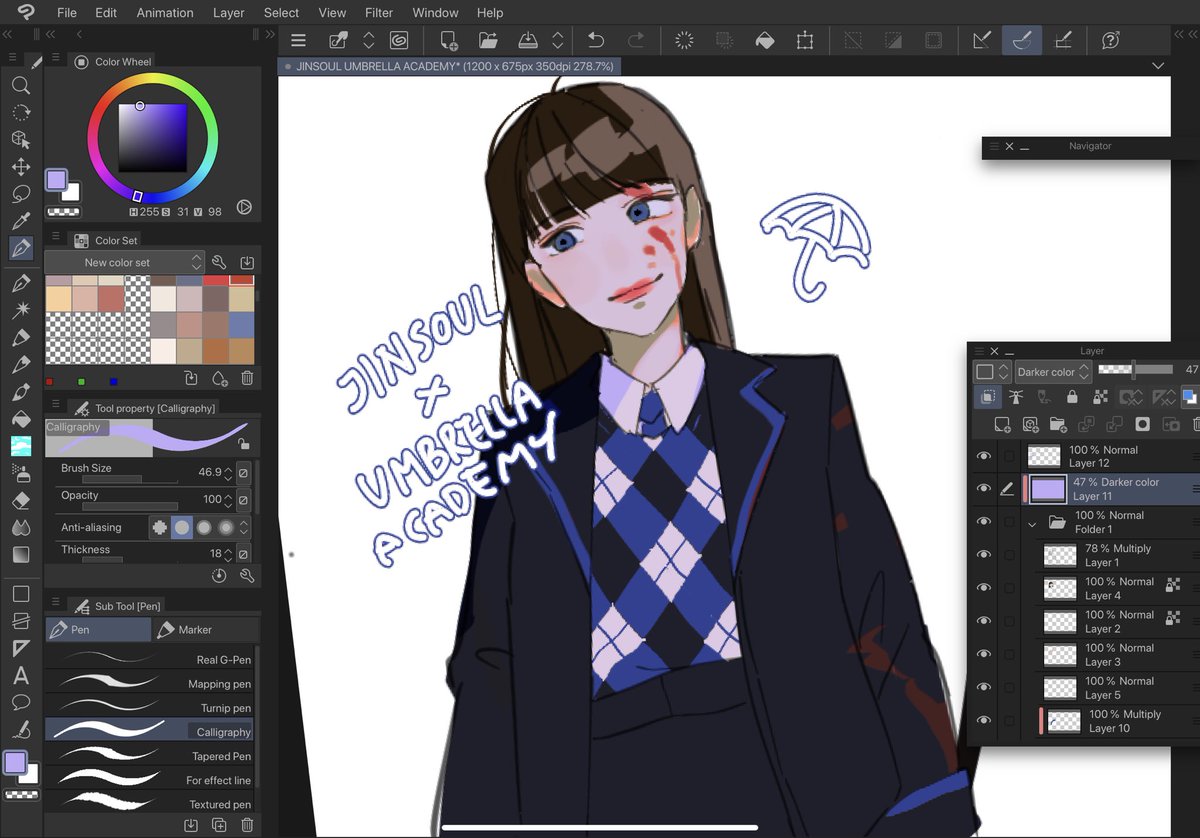
Task: Open the Animation menu
Action: click(165, 13)
